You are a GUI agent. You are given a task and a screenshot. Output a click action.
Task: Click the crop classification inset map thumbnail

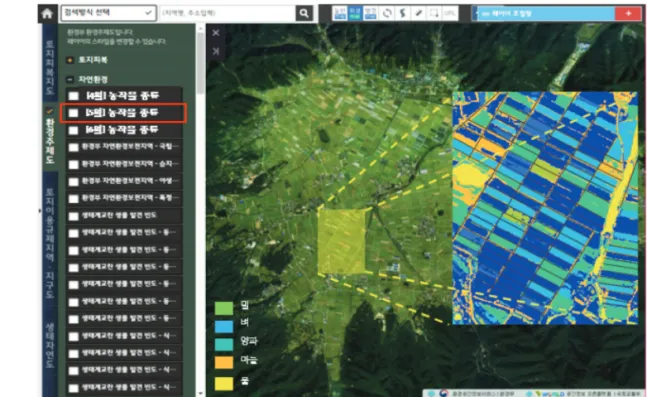[x=545, y=208]
